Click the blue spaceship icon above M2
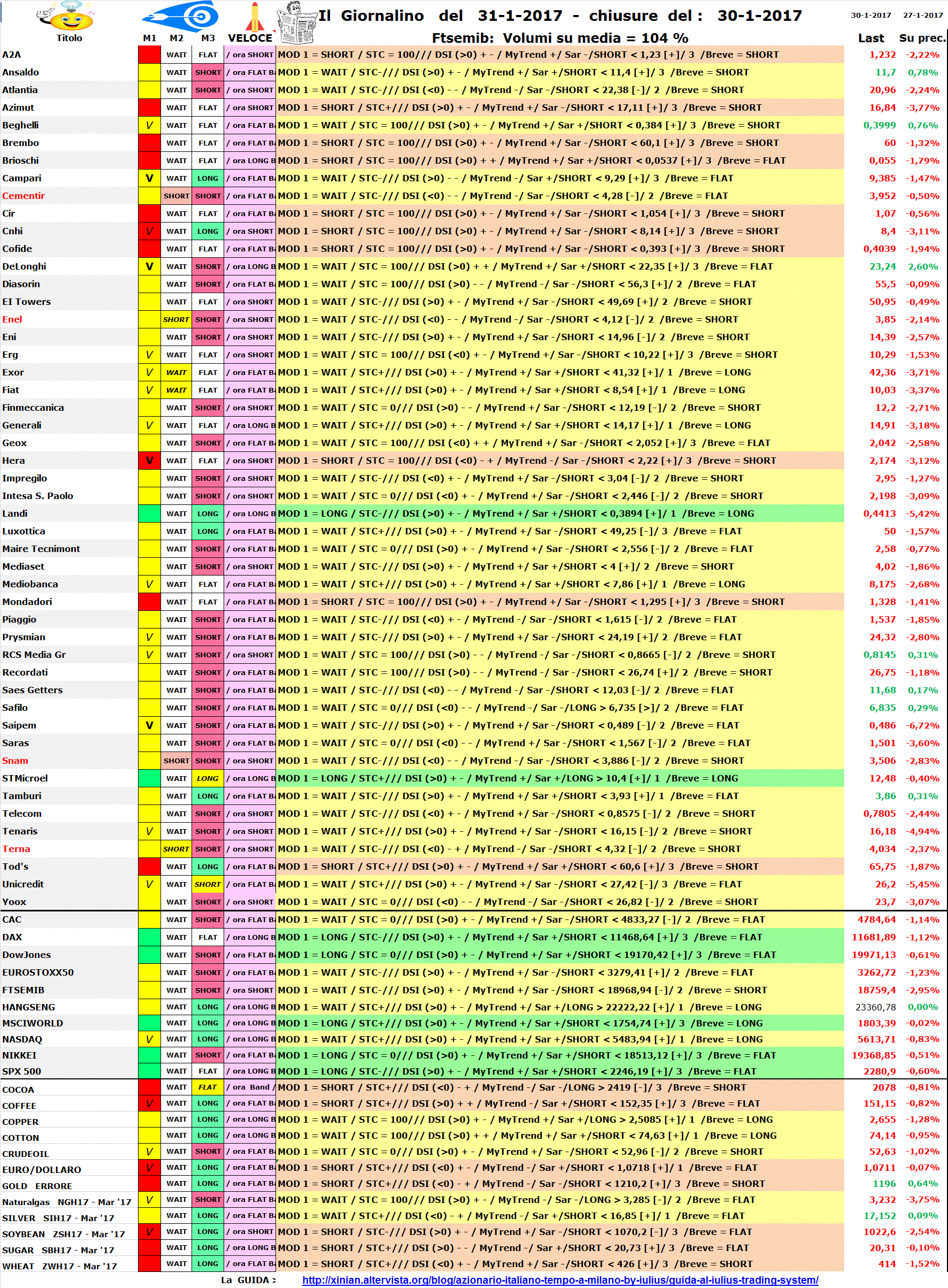Image resolution: width=948 pixels, height=1288 pixels. pyautogui.click(x=180, y=16)
